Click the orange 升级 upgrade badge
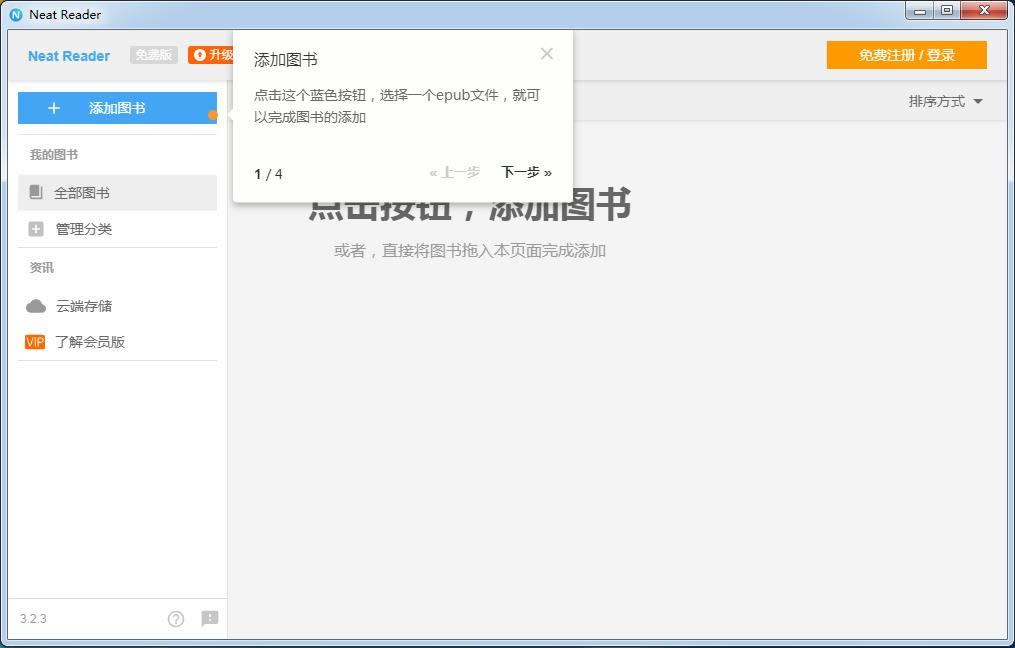This screenshot has width=1015, height=648. (211, 55)
